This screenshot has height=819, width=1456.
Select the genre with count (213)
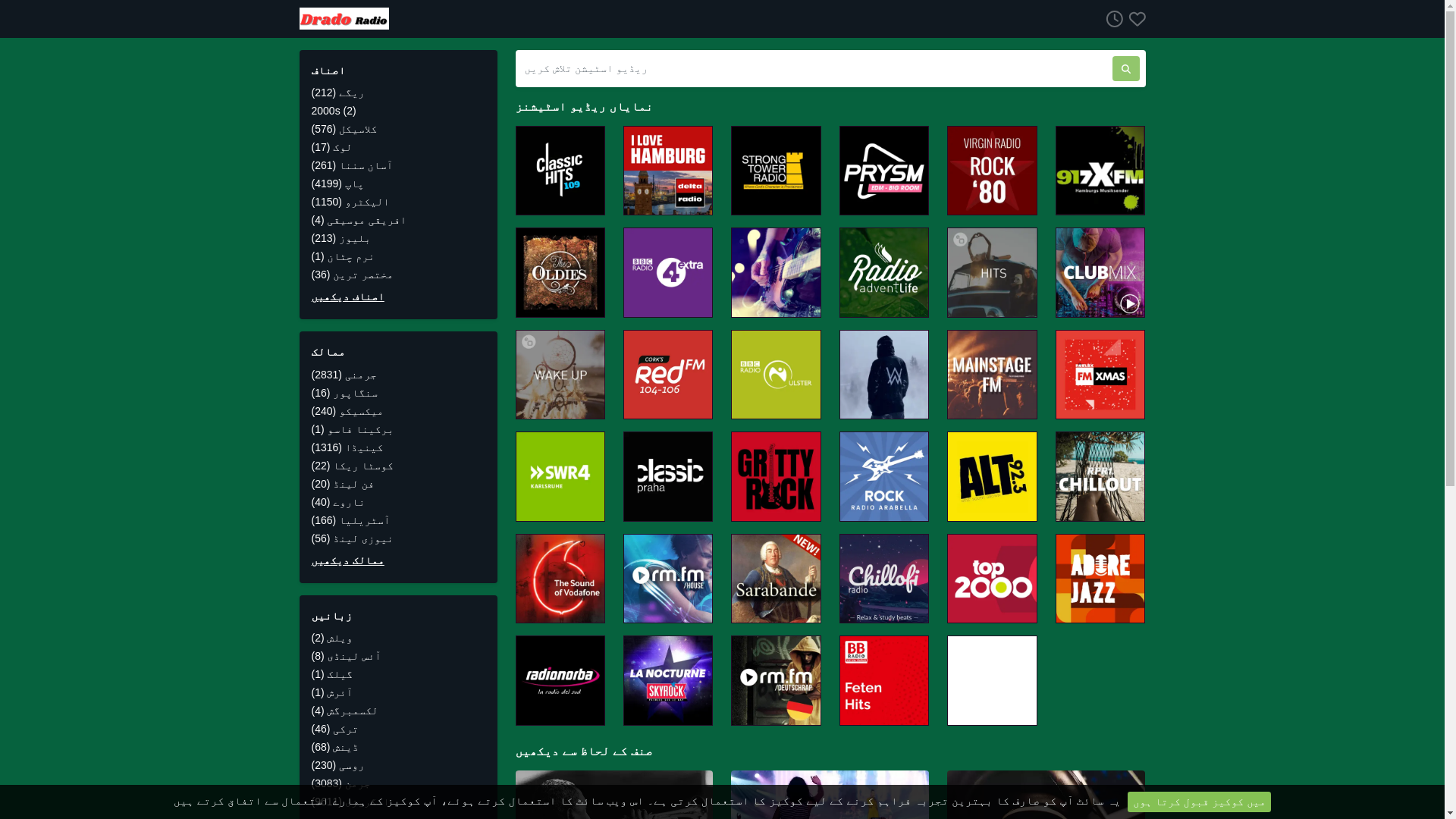click(340, 238)
